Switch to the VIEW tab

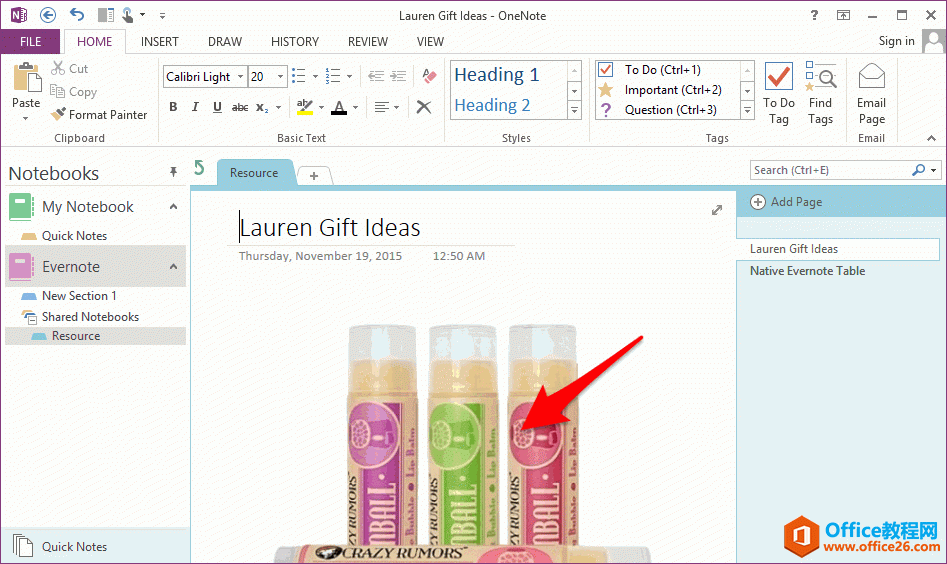[430, 42]
